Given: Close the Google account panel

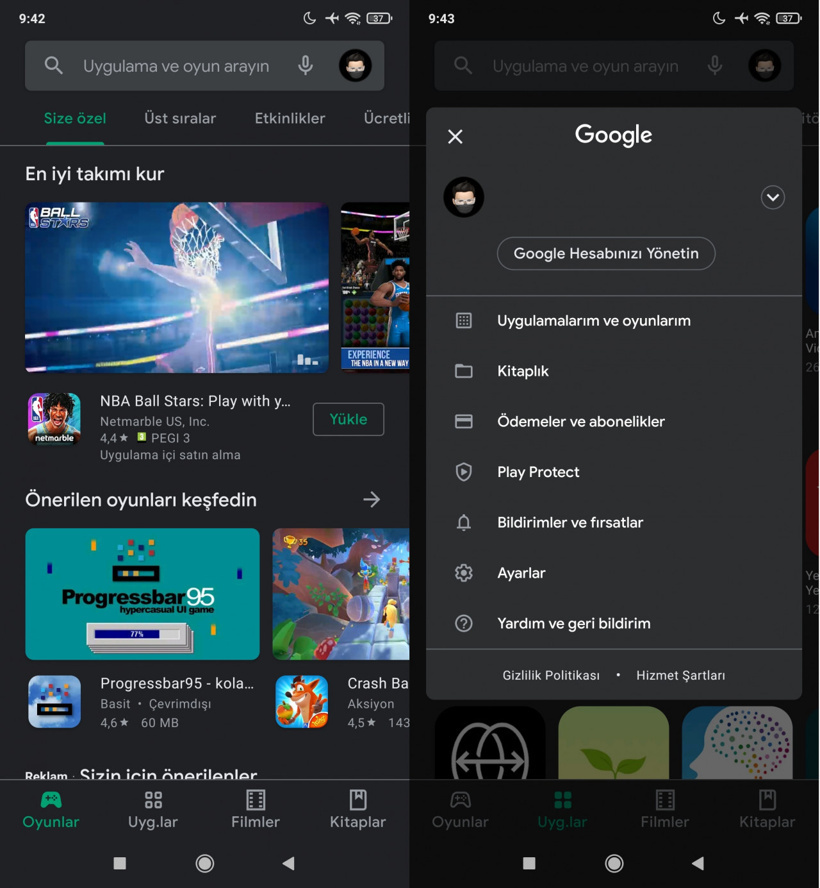Looking at the screenshot, I should click(x=455, y=136).
